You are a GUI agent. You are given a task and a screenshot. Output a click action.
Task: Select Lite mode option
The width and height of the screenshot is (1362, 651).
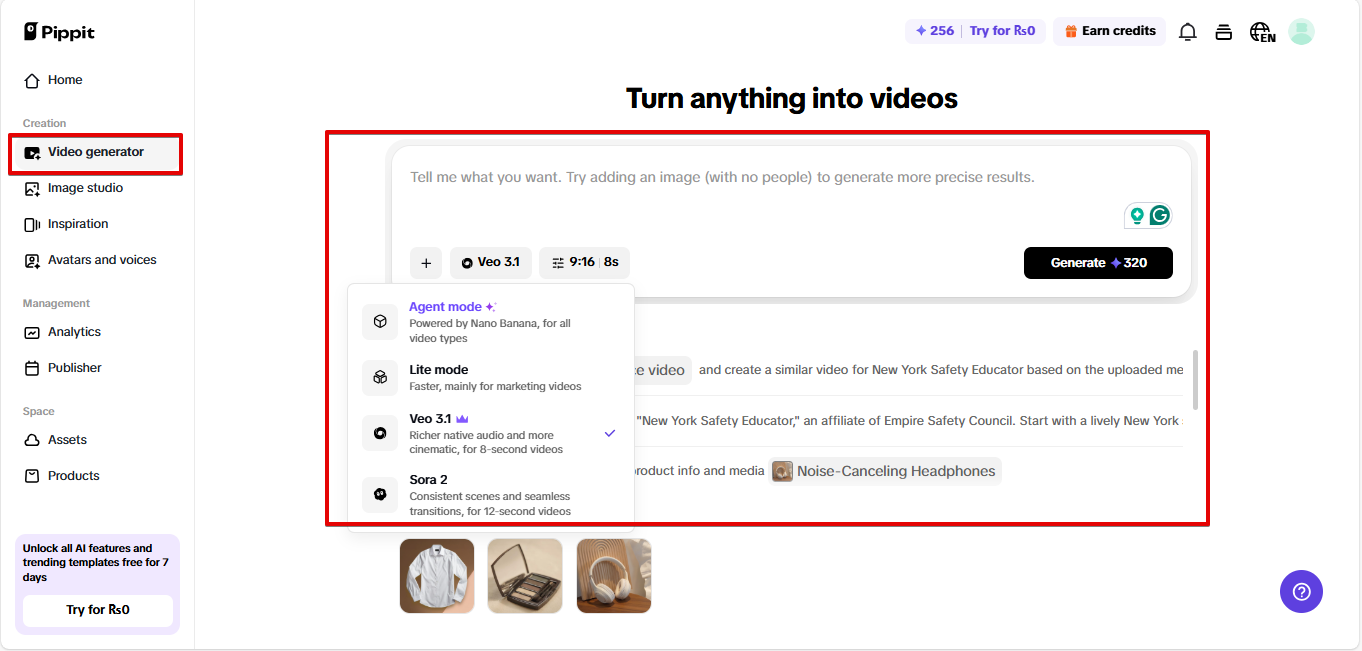click(491, 377)
